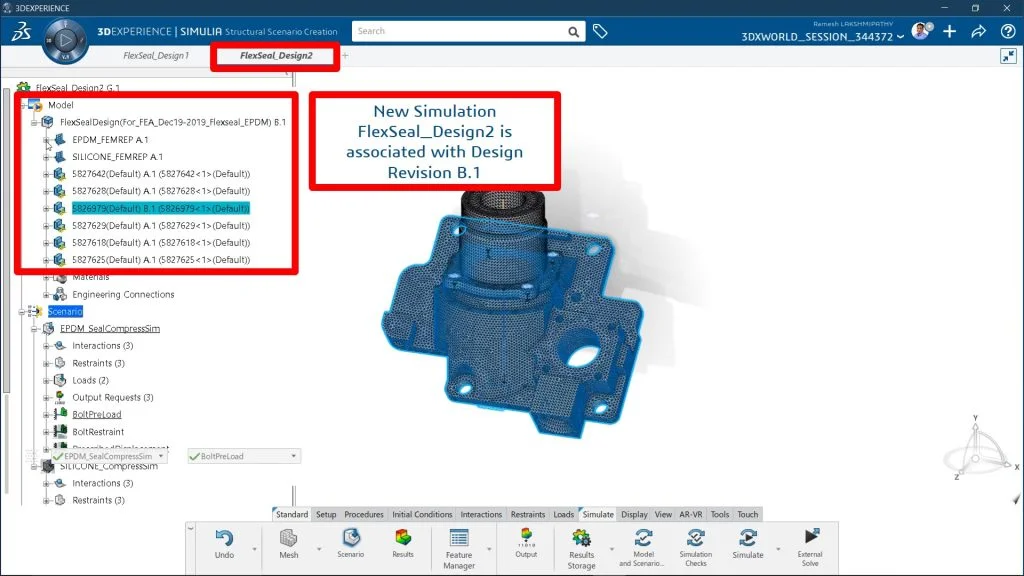Add a new tab with plus
The image size is (1024, 576).
[345, 56]
